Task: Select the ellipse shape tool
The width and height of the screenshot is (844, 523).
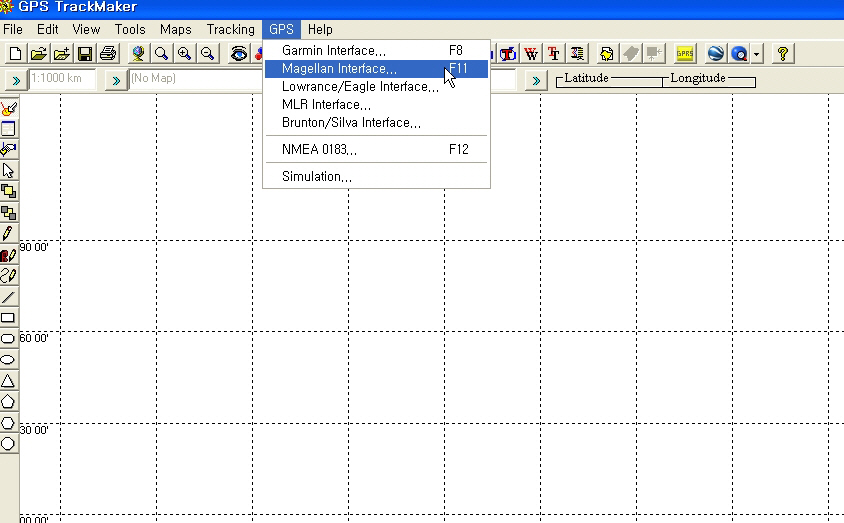Action: [x=9, y=359]
